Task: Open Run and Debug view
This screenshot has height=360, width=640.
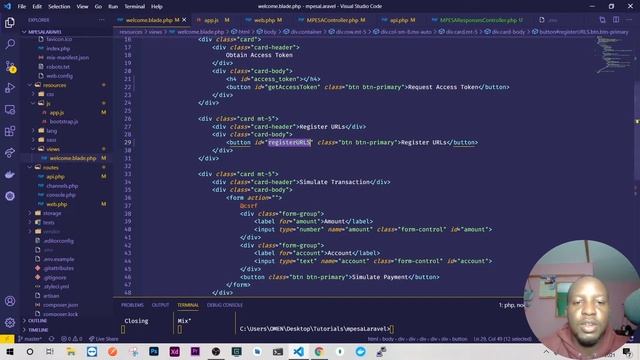Action: [x=10, y=88]
